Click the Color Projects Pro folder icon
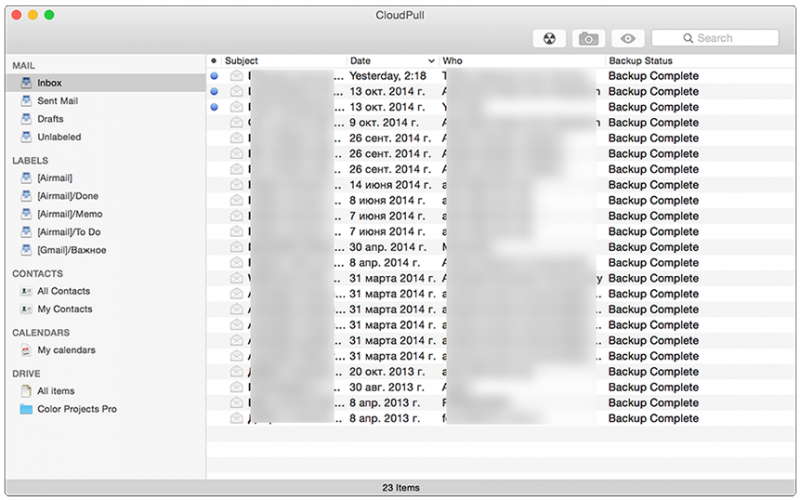 (26, 409)
